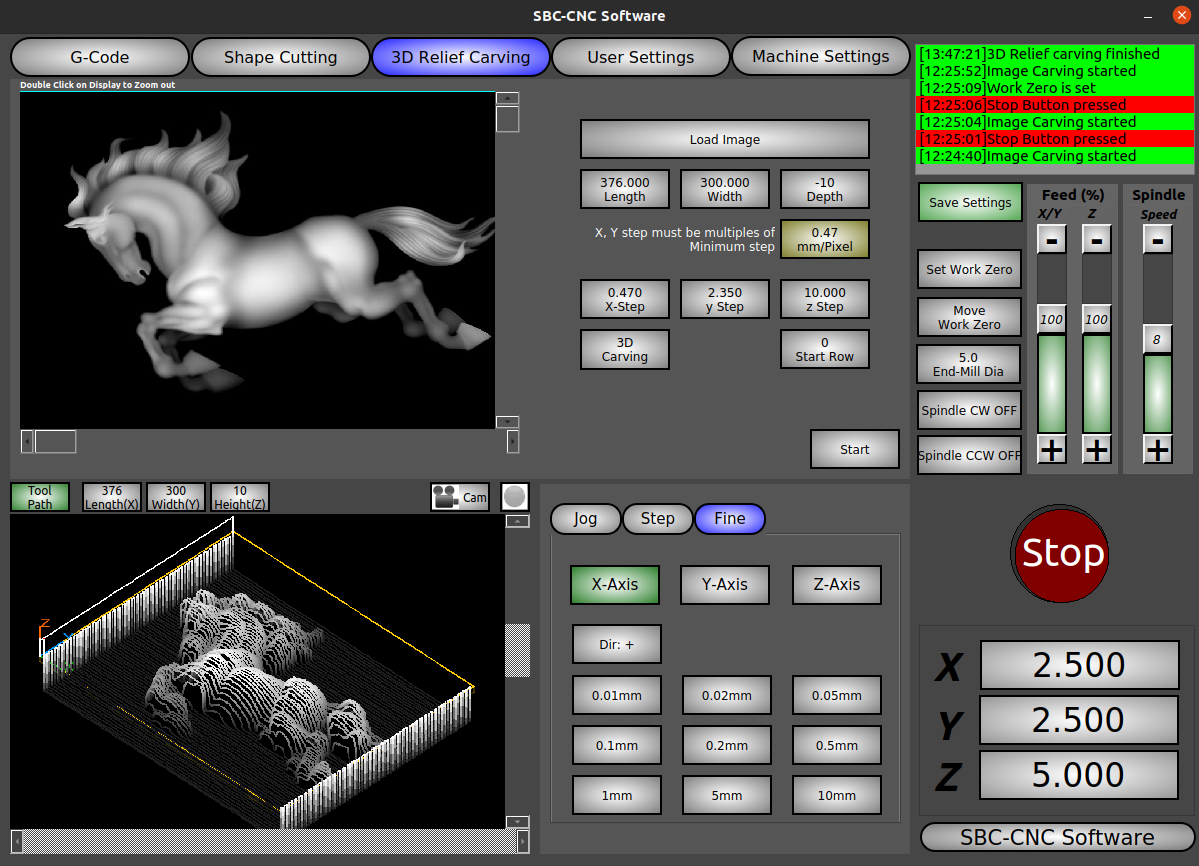Increase spindle speed with plus button
The height and width of the screenshot is (866, 1199).
pos(1157,450)
